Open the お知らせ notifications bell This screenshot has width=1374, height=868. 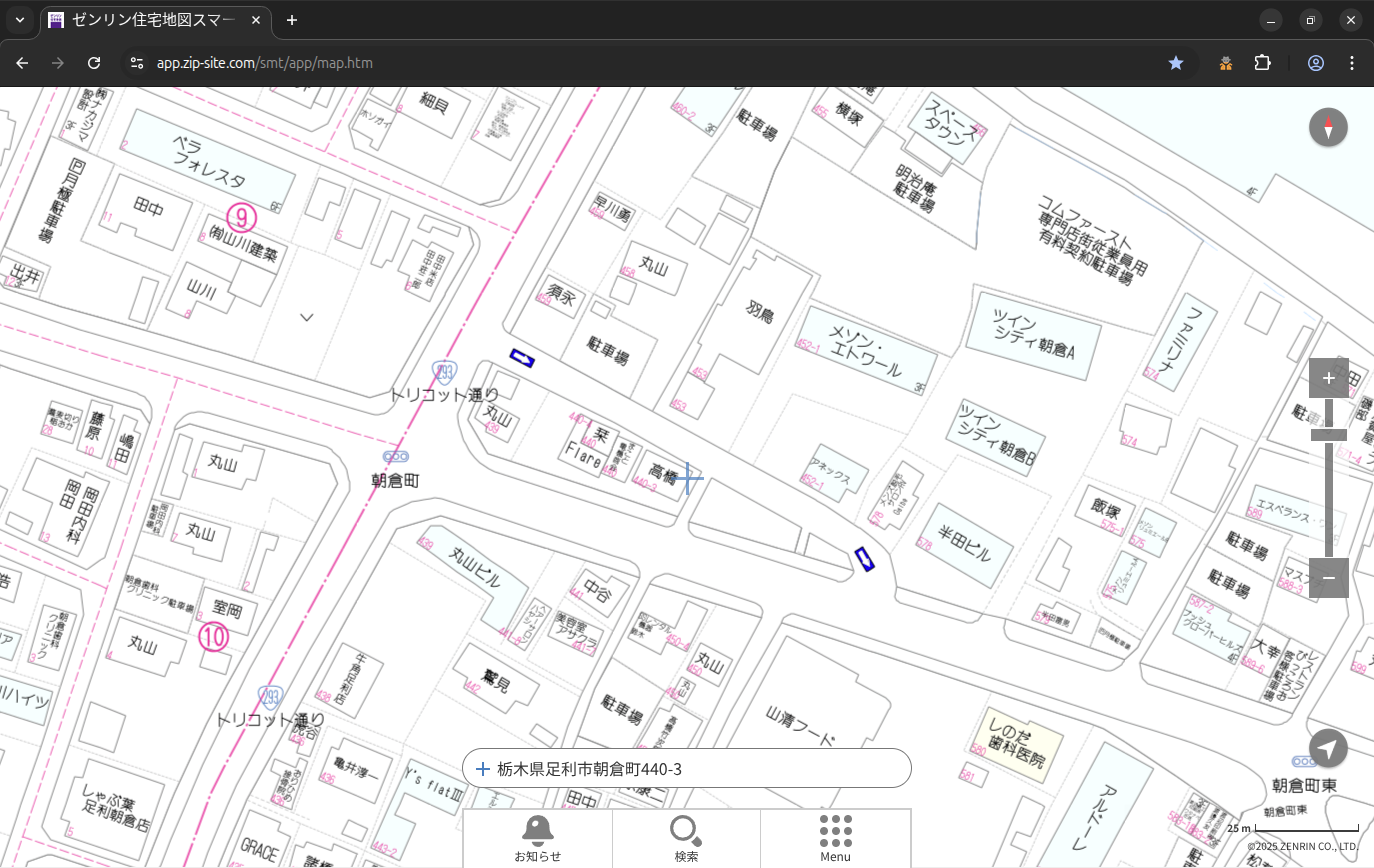coord(537,838)
